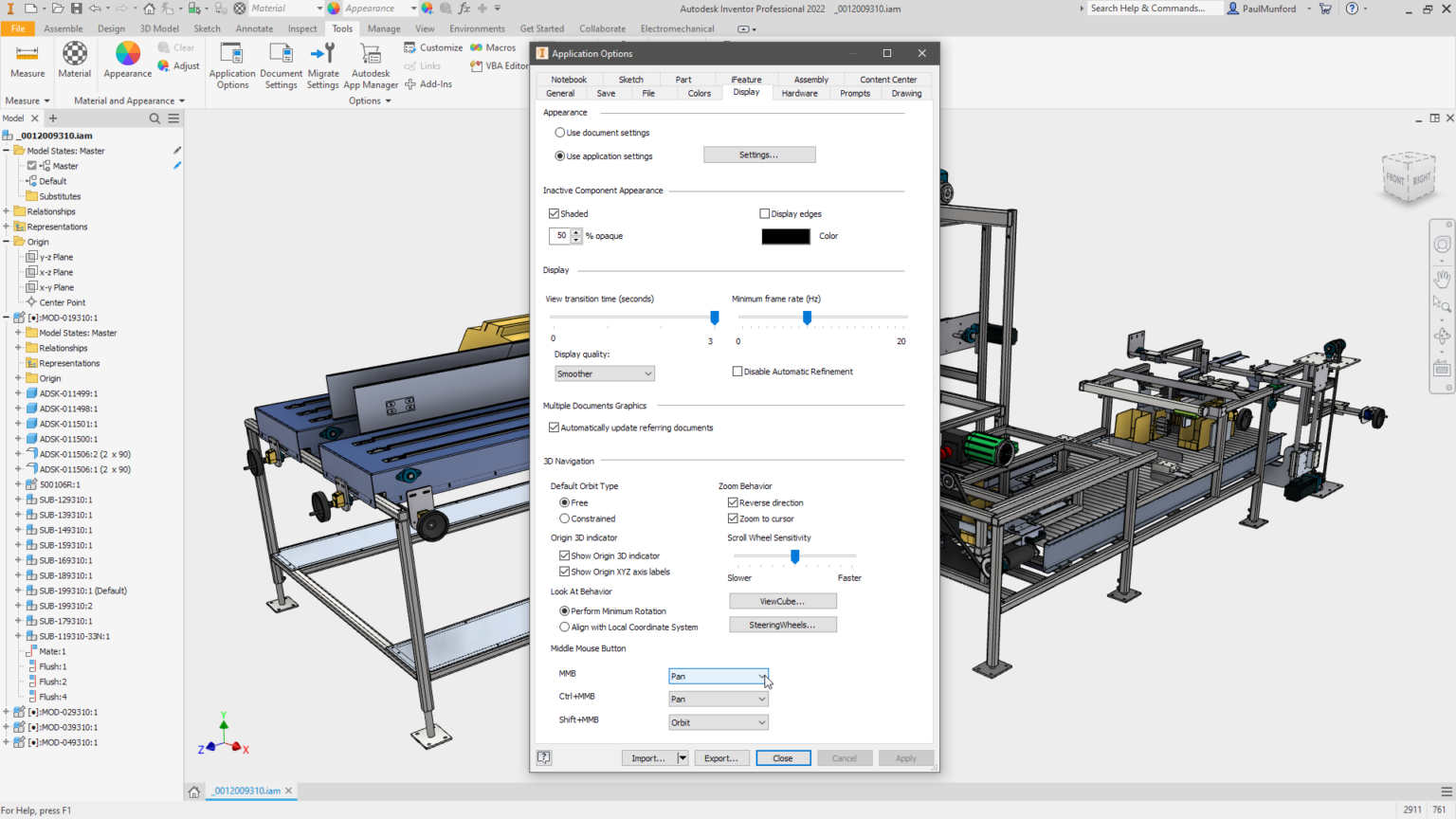Enable the Use document settings radio button
The width and height of the screenshot is (1456, 819).
[x=560, y=133]
